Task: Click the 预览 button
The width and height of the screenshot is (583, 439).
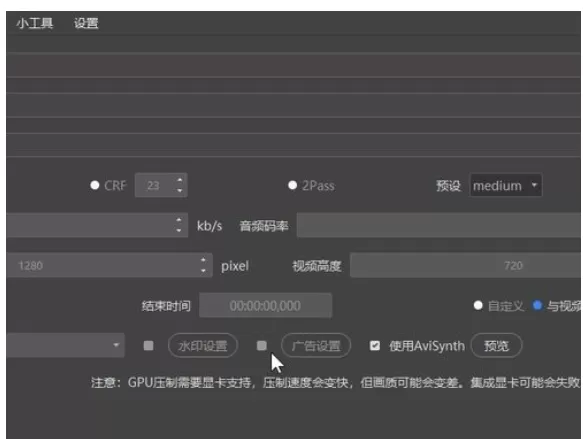Action: (x=496, y=346)
